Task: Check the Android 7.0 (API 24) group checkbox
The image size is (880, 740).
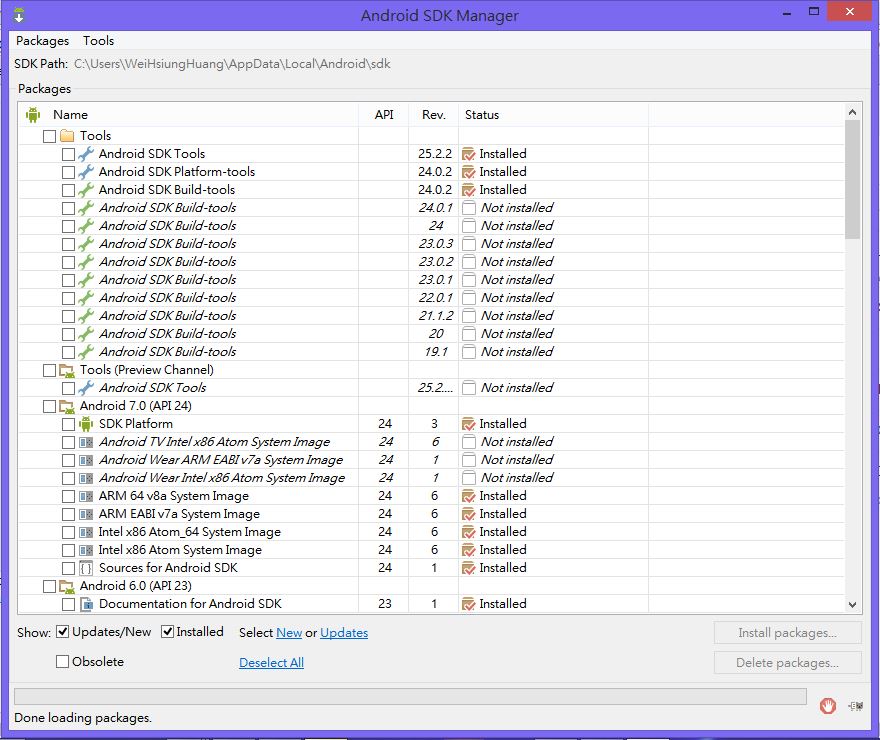Action: coord(49,406)
